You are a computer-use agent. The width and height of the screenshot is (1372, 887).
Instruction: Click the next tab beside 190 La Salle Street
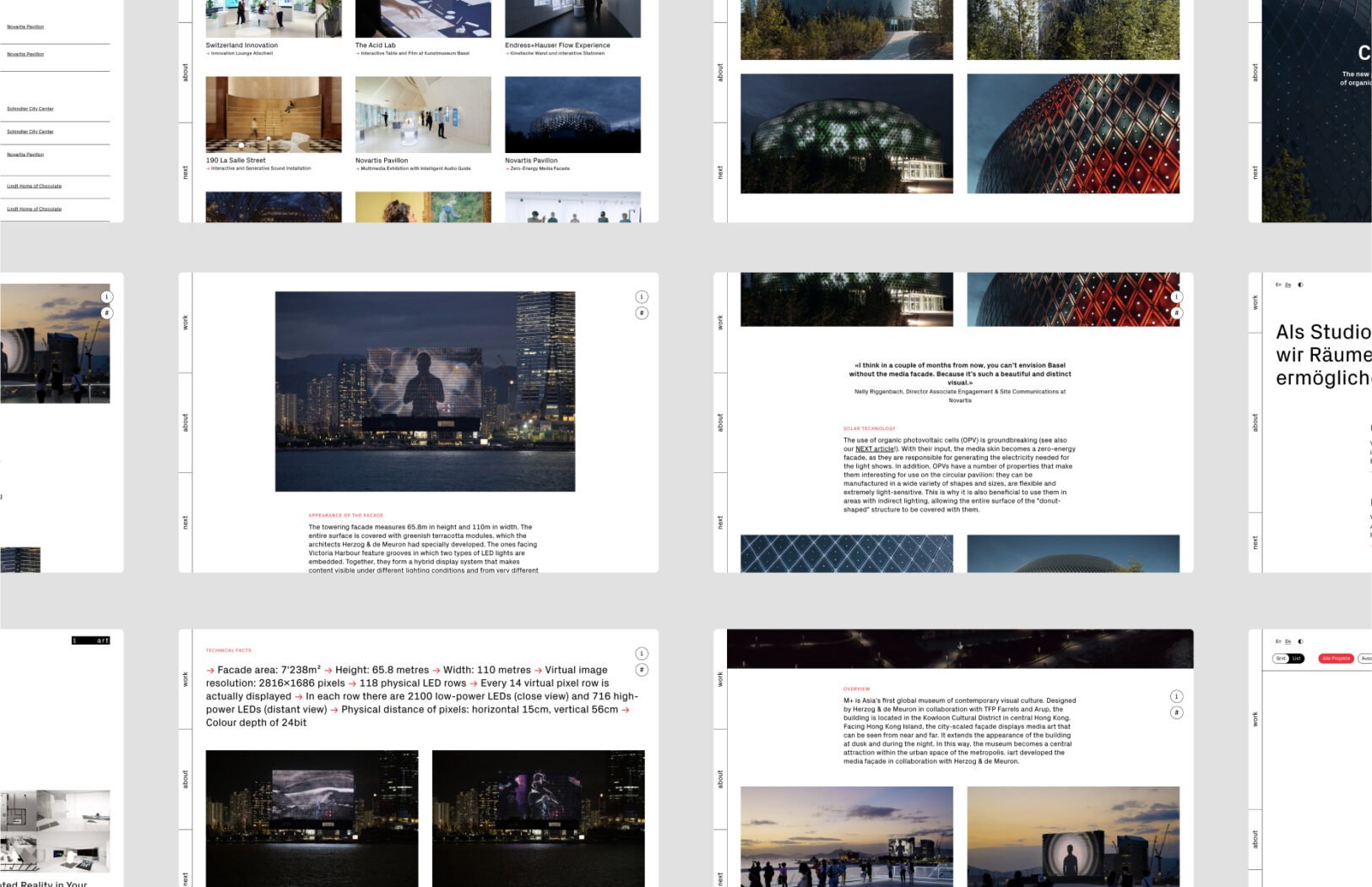[186, 172]
